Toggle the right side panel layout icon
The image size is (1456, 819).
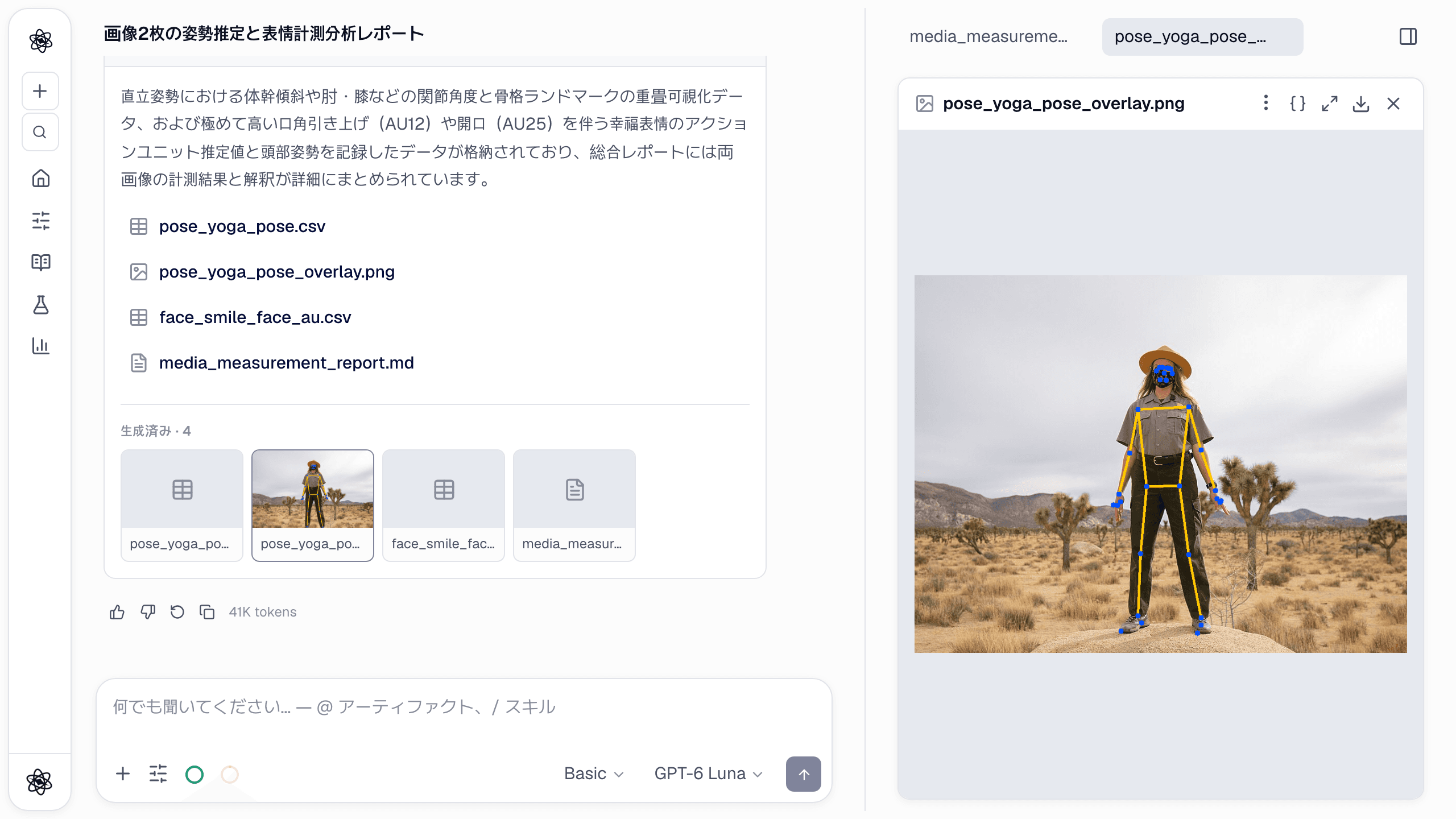[x=1408, y=36]
